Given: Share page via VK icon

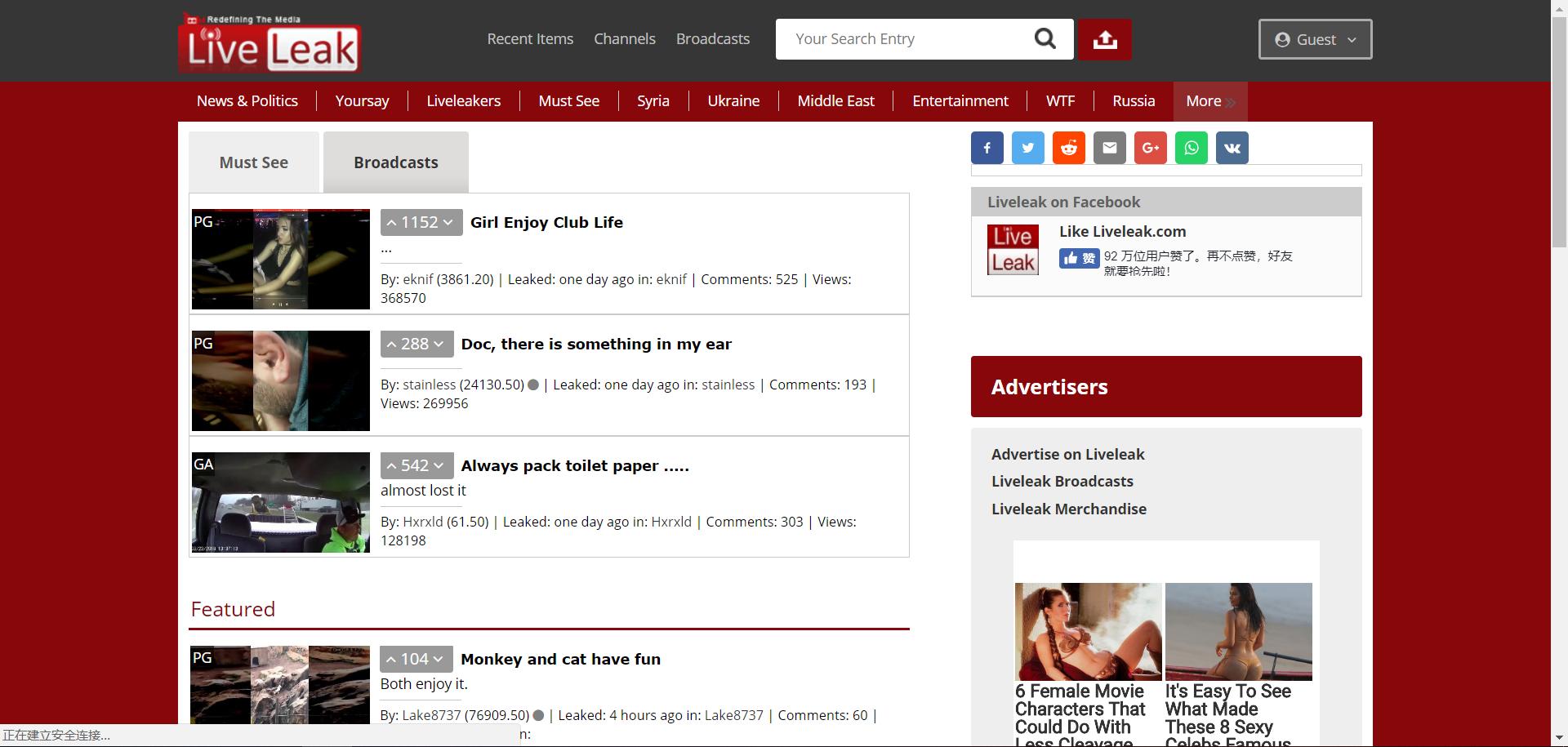Looking at the screenshot, I should click(1232, 148).
